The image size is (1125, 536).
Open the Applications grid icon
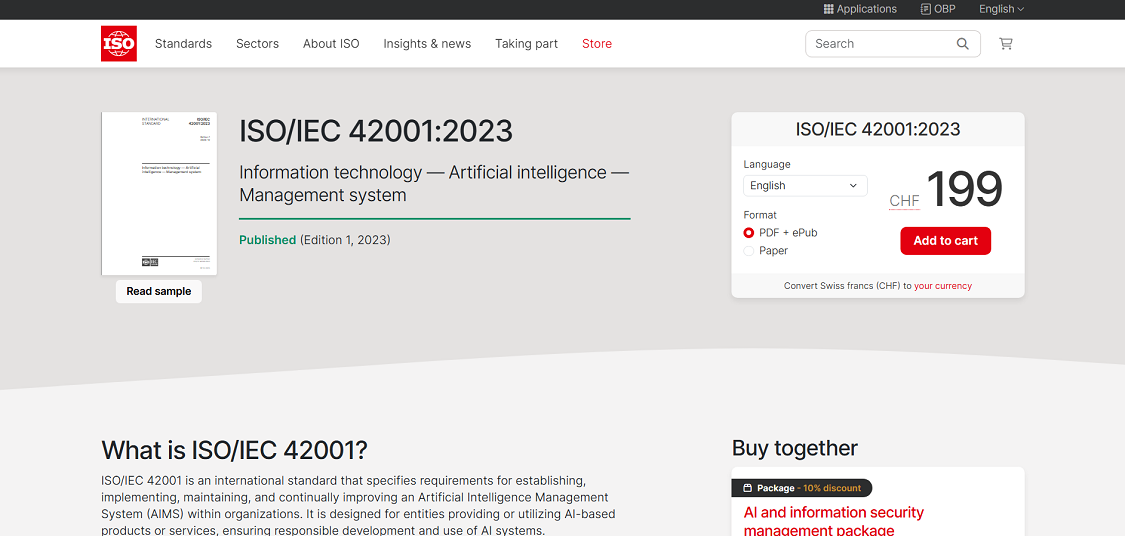pos(828,9)
